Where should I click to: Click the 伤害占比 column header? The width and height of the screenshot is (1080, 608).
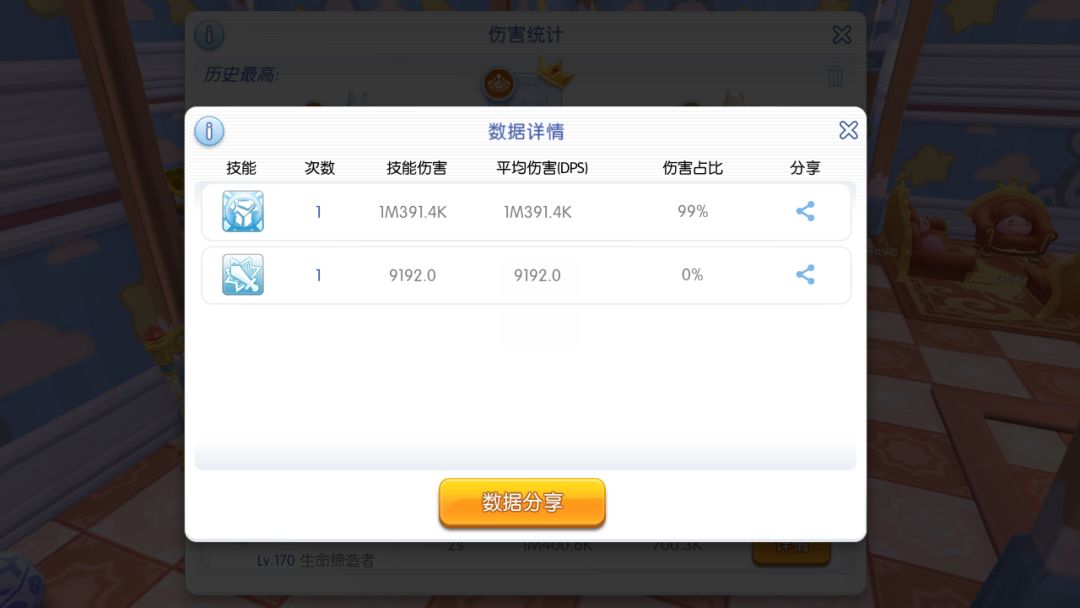[693, 168]
